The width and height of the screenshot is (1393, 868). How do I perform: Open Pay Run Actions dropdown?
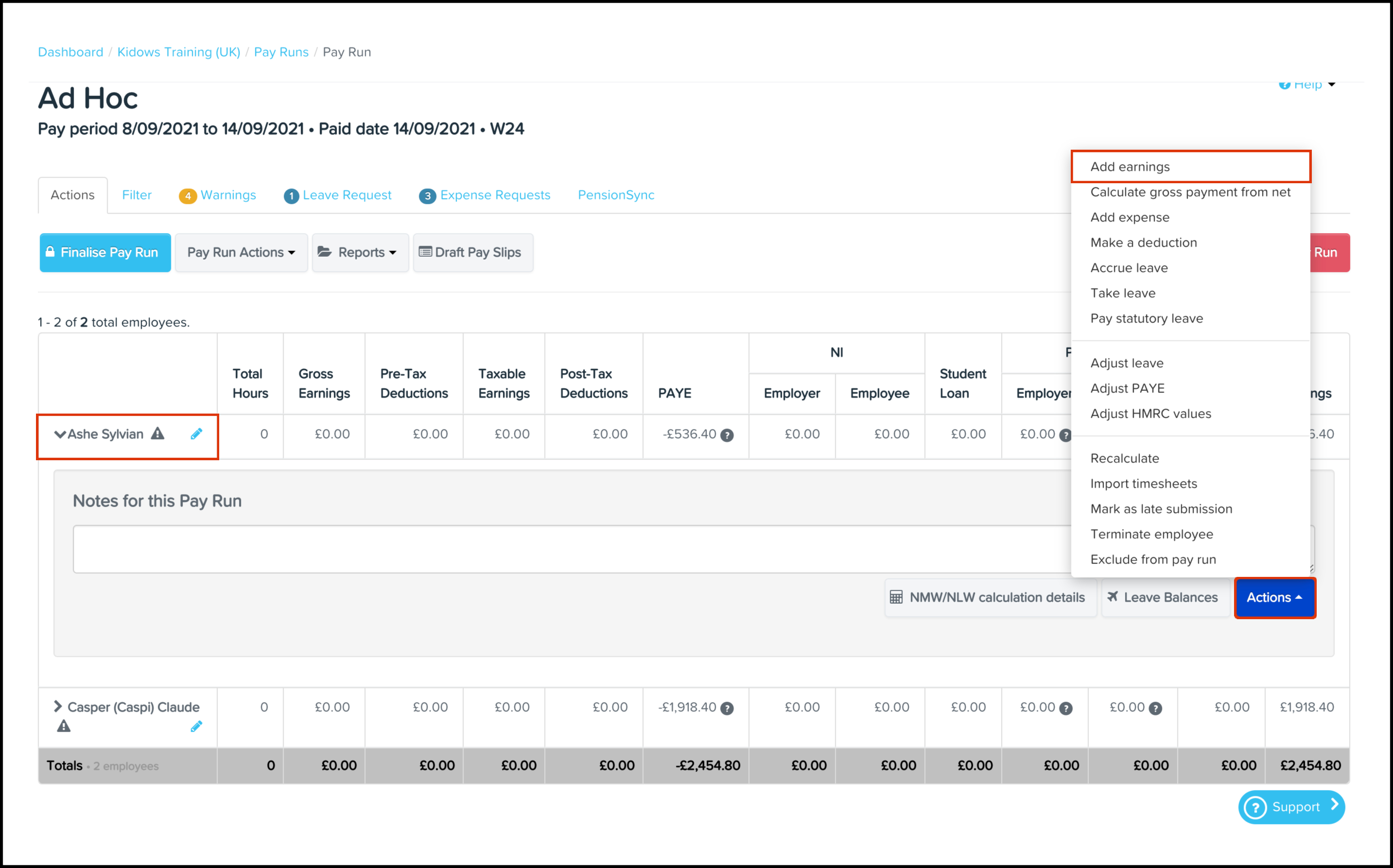click(241, 253)
